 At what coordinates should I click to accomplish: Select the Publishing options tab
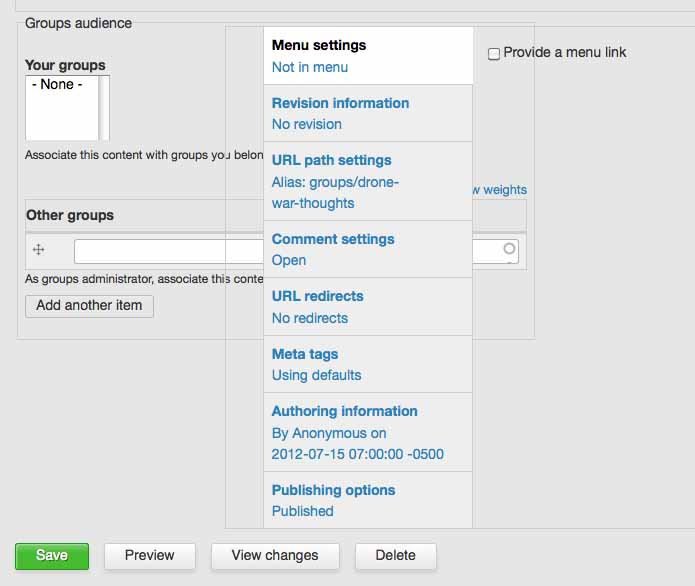368,500
